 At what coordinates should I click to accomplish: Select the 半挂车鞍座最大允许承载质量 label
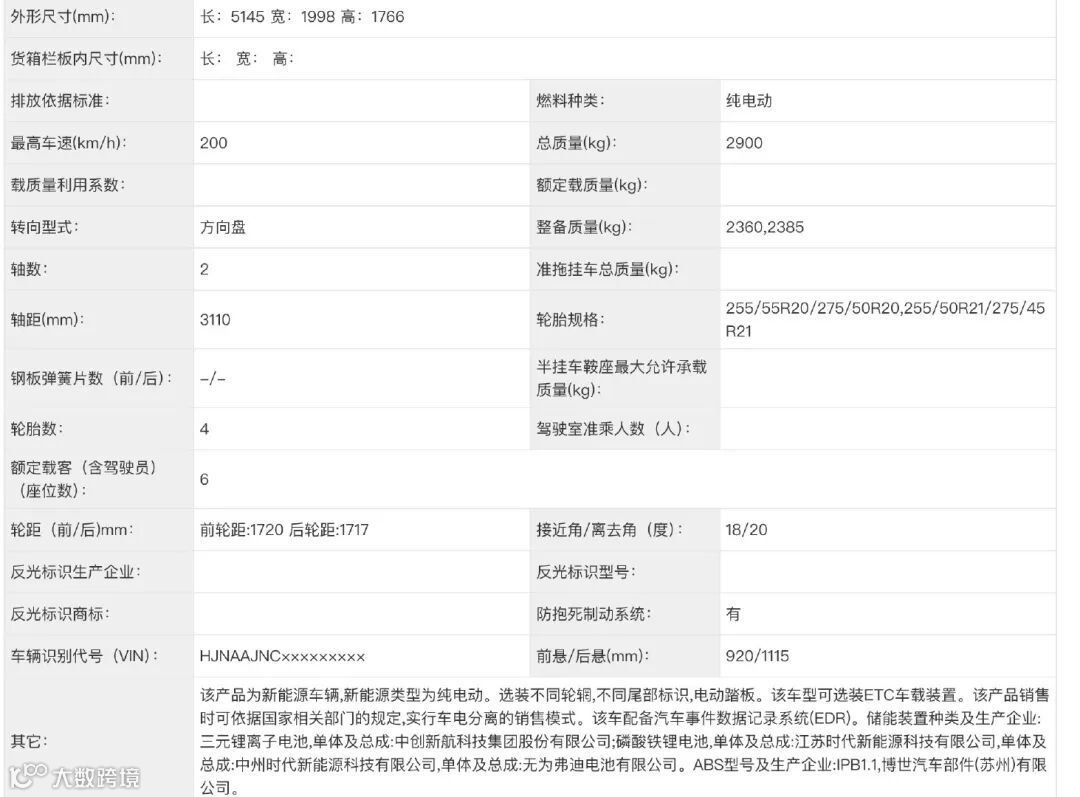point(621,378)
